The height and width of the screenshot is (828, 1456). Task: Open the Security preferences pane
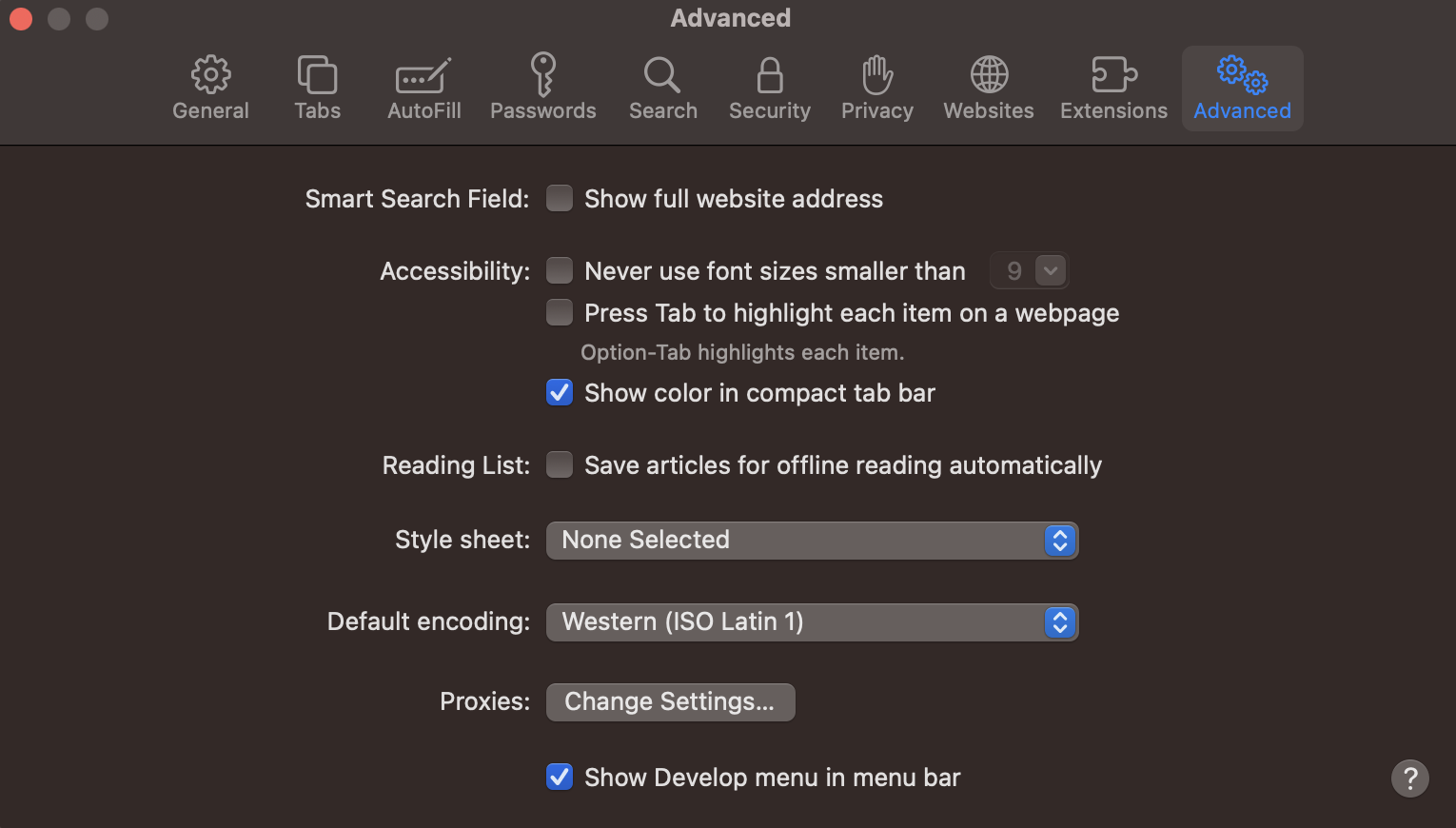[x=769, y=89]
